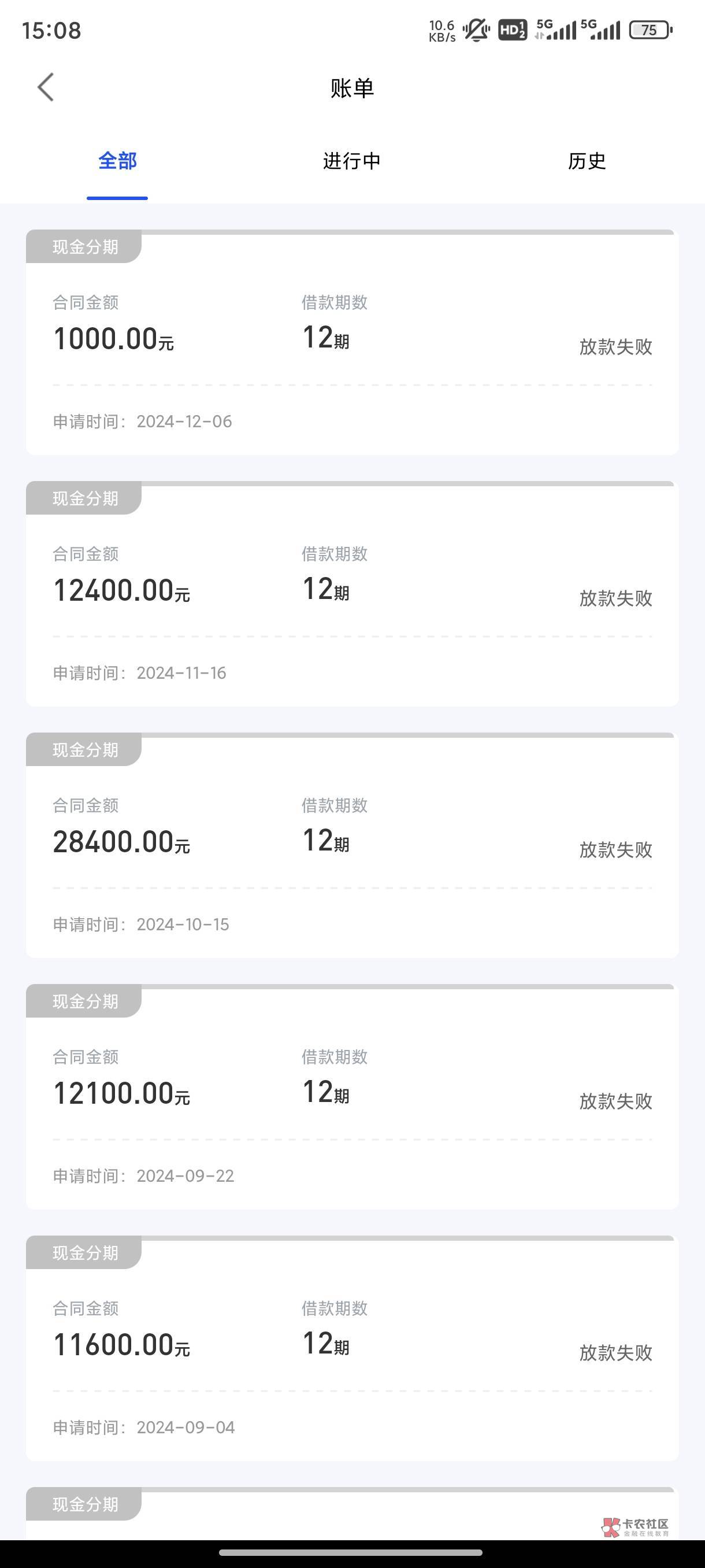This screenshot has height=1568, width=705.
Task: Open the 12100.00元 loan bill card
Action: tap(351, 1097)
